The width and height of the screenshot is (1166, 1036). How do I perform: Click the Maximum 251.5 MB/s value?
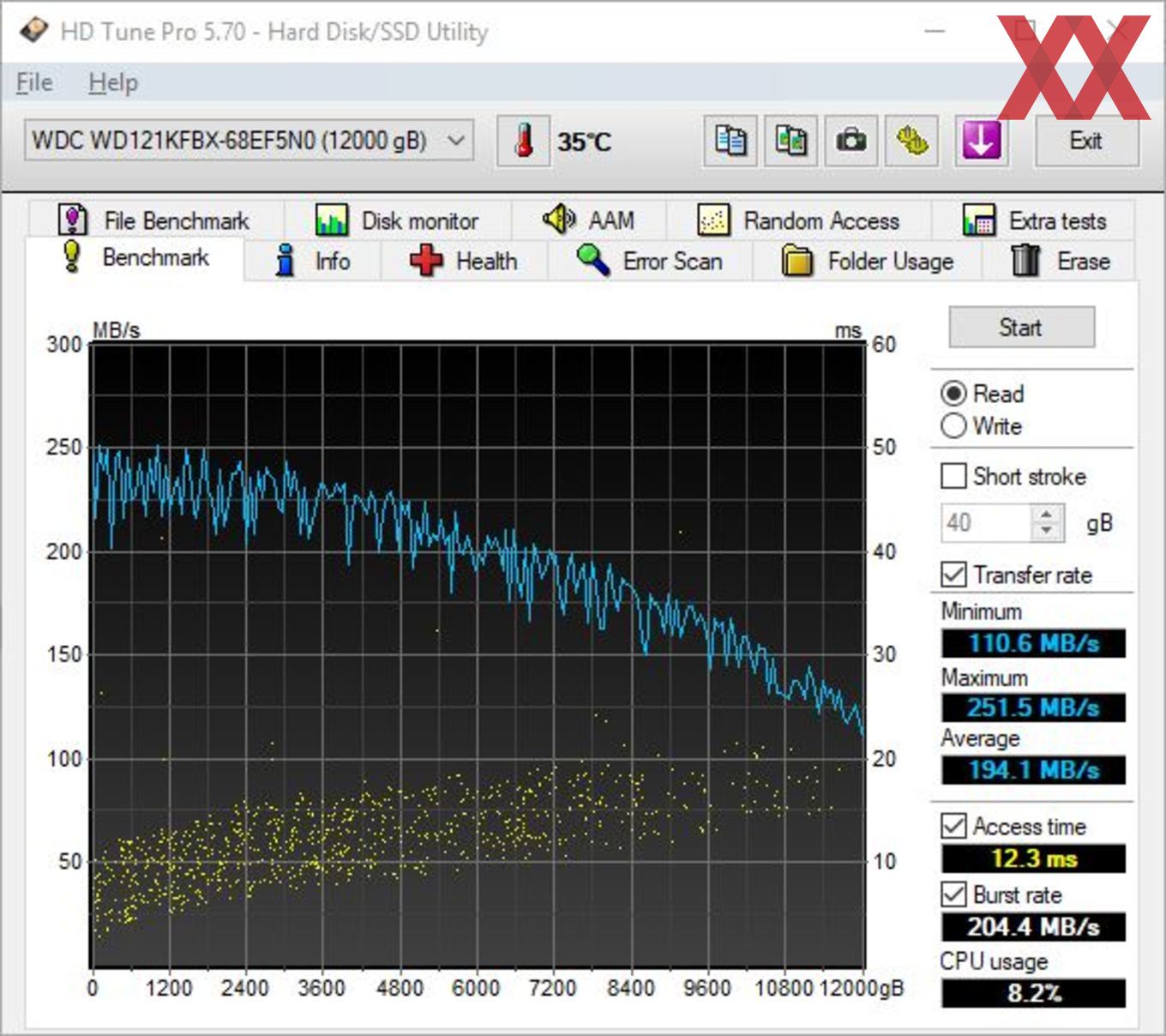click(x=1033, y=708)
